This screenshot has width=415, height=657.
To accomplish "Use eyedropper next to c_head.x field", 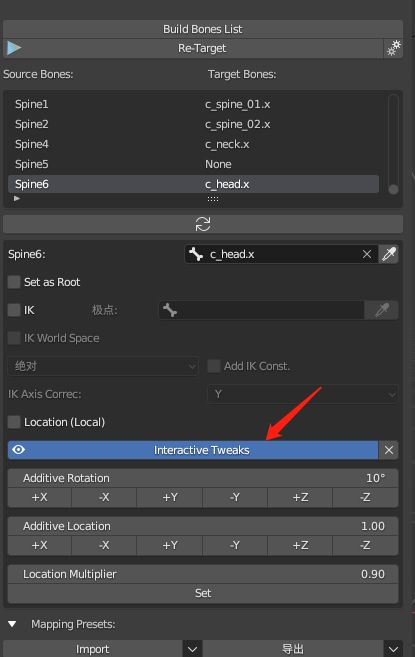I will [x=389, y=254].
